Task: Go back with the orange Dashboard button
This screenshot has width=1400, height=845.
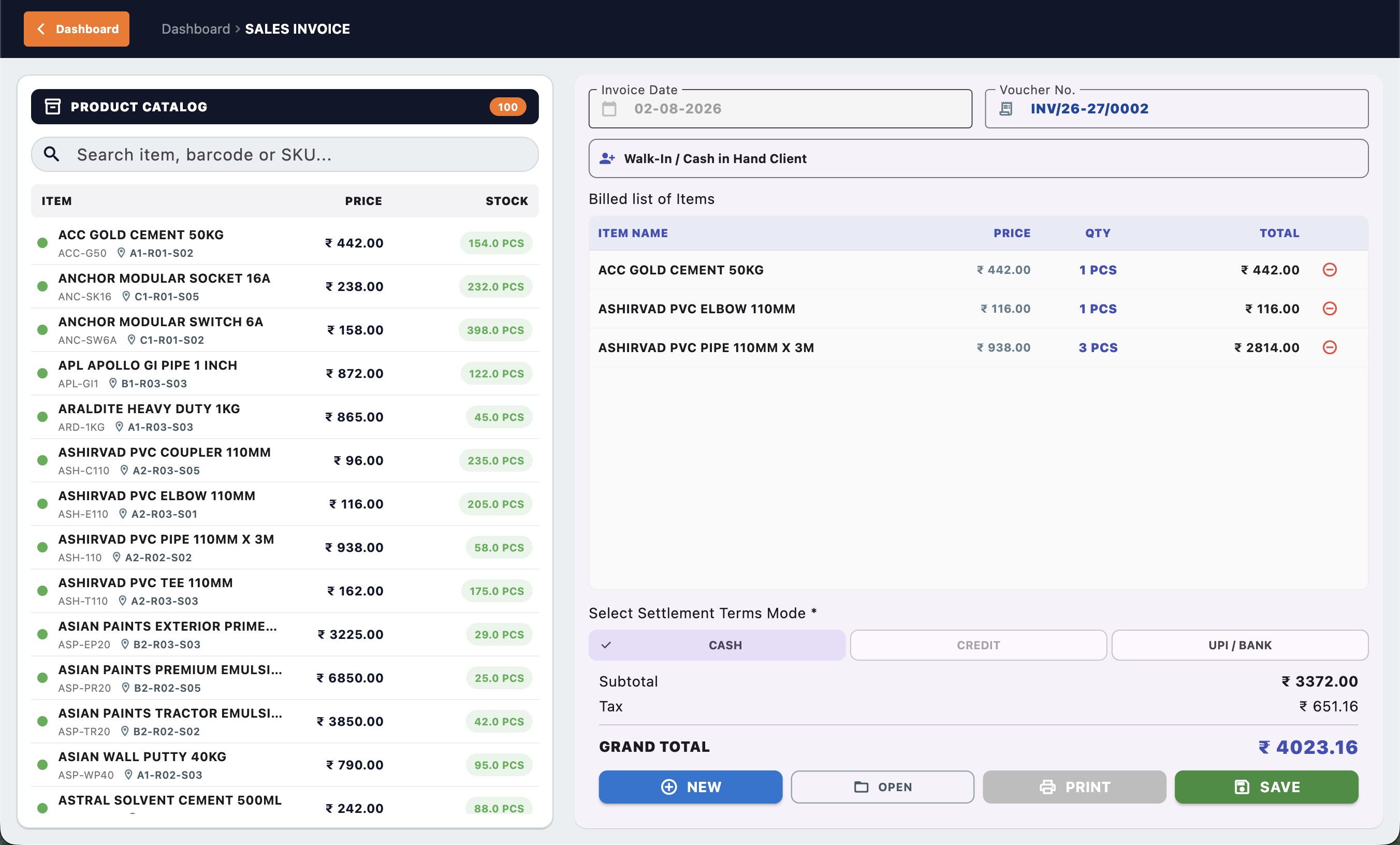Action: click(77, 29)
